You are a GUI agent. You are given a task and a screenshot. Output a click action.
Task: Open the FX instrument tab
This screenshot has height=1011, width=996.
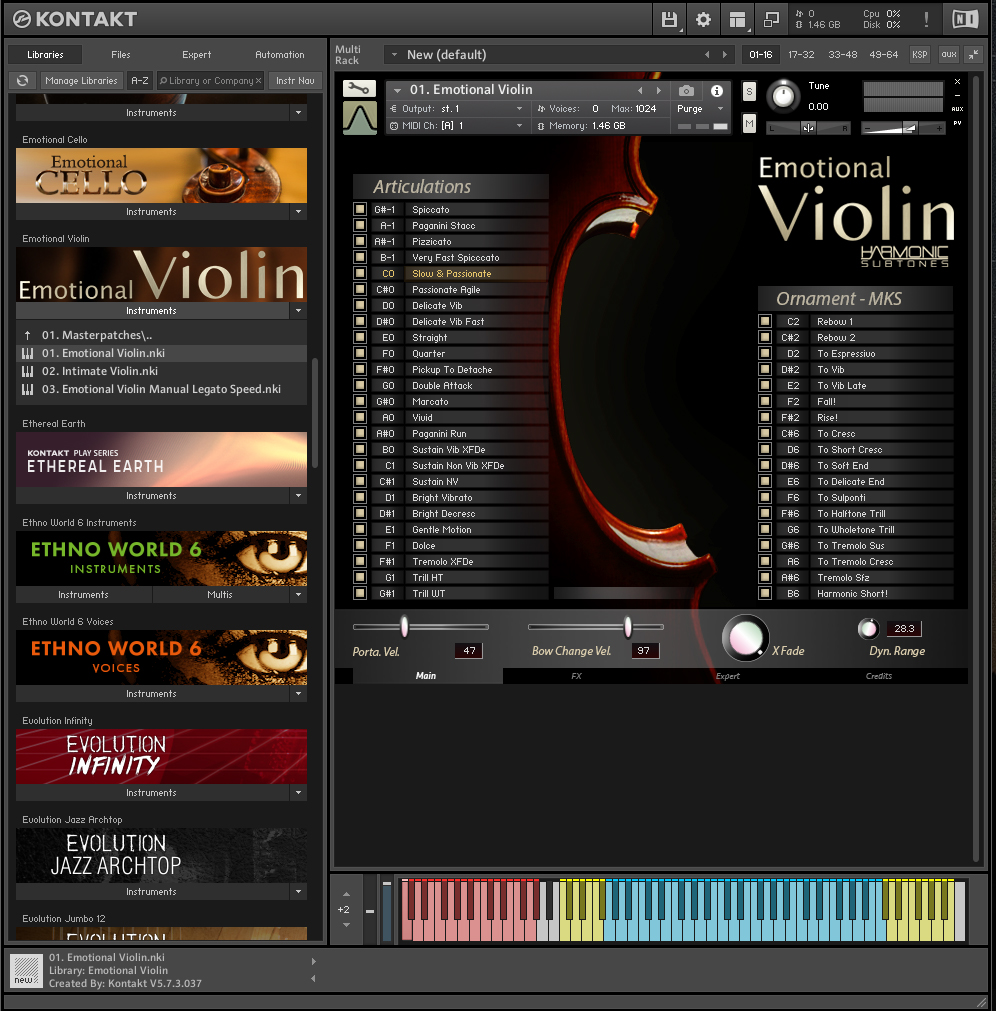(x=576, y=676)
